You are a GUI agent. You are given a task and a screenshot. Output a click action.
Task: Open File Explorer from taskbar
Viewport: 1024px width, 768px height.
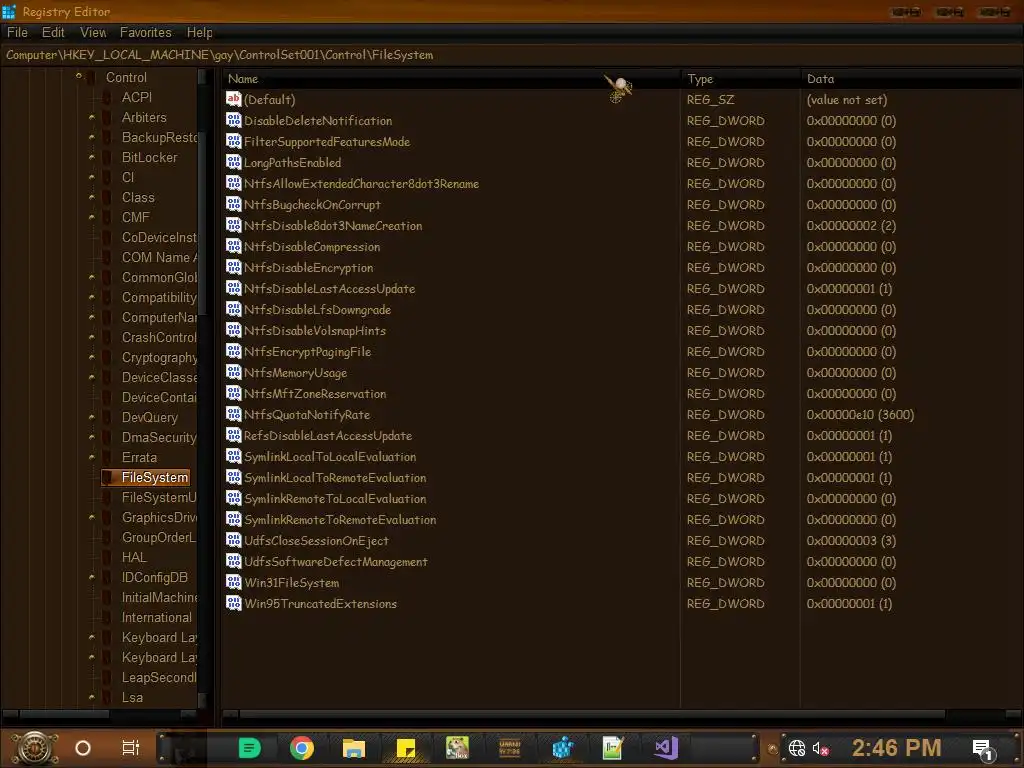pos(354,748)
